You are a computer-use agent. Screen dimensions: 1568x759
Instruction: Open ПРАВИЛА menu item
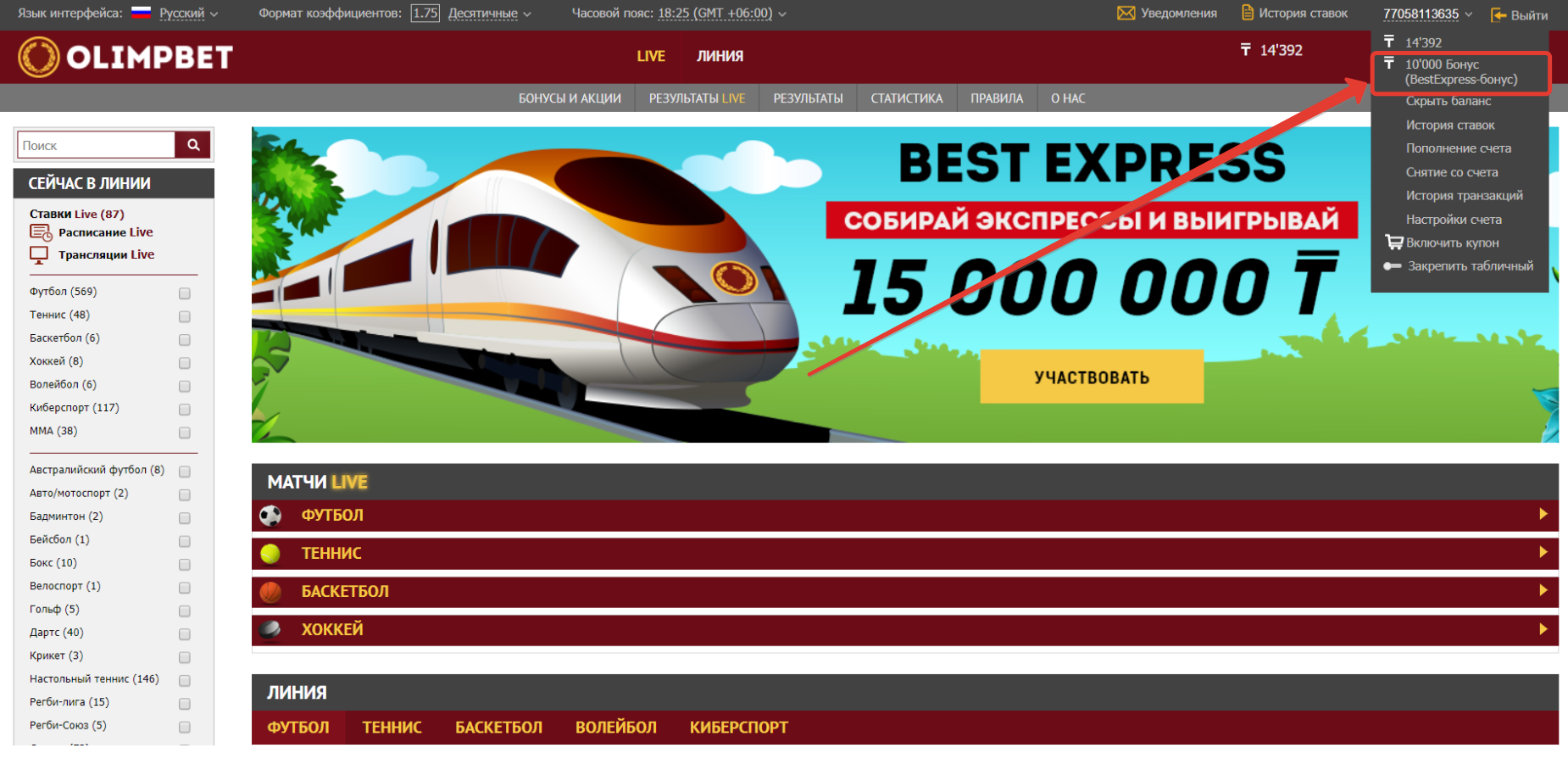click(x=997, y=98)
